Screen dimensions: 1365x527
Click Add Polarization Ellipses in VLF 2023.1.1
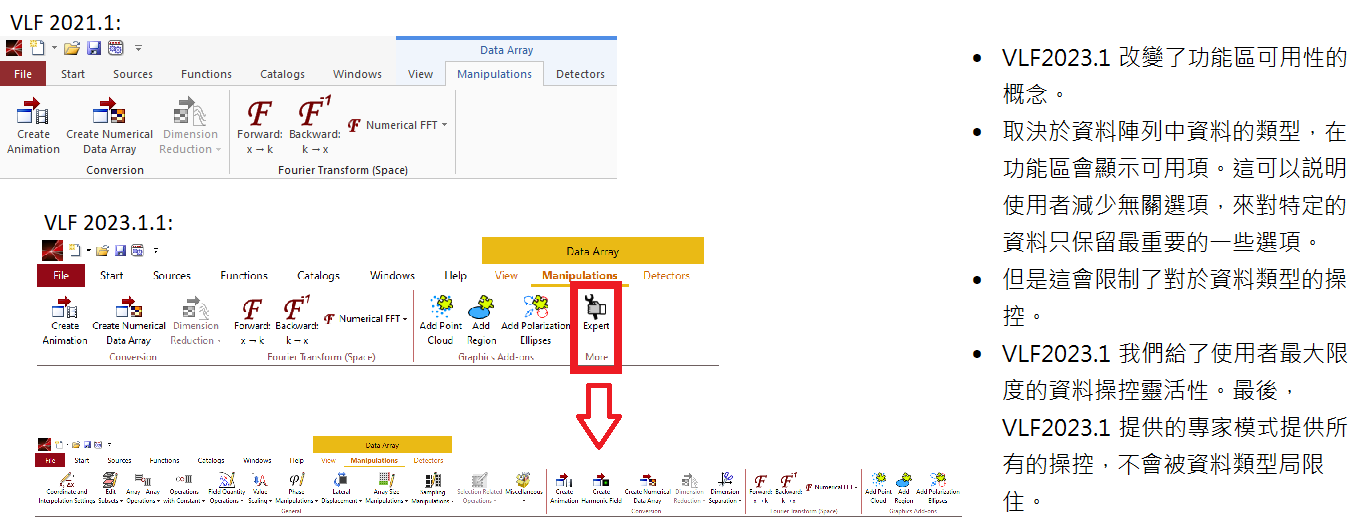coord(535,320)
